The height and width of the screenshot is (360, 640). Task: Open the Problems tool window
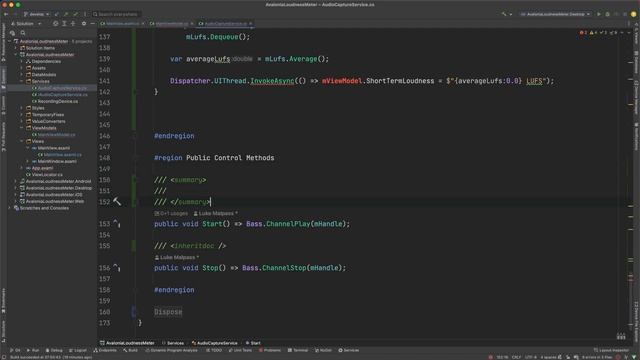tap(270, 350)
